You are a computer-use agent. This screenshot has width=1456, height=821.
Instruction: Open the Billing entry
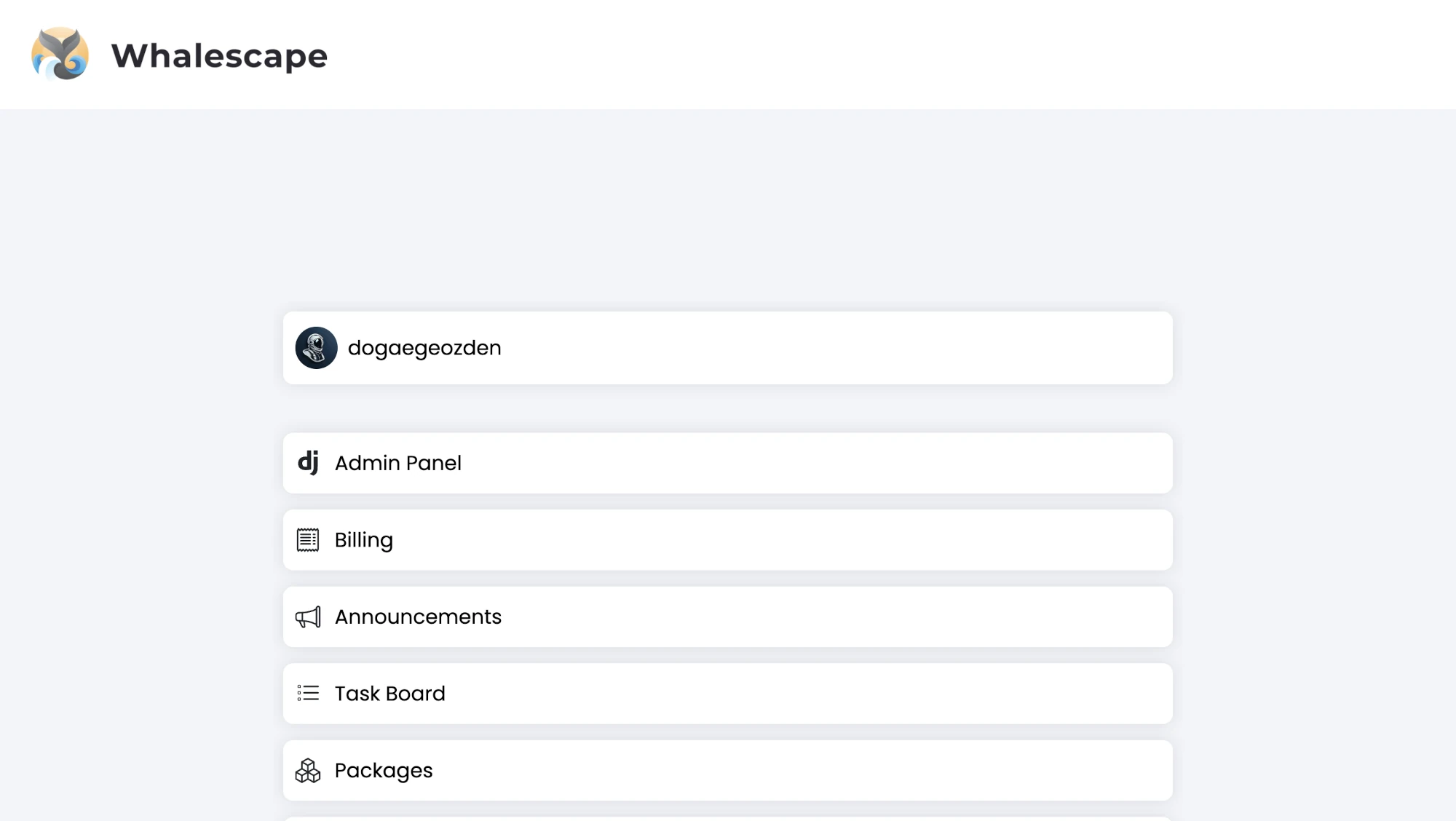pos(728,540)
